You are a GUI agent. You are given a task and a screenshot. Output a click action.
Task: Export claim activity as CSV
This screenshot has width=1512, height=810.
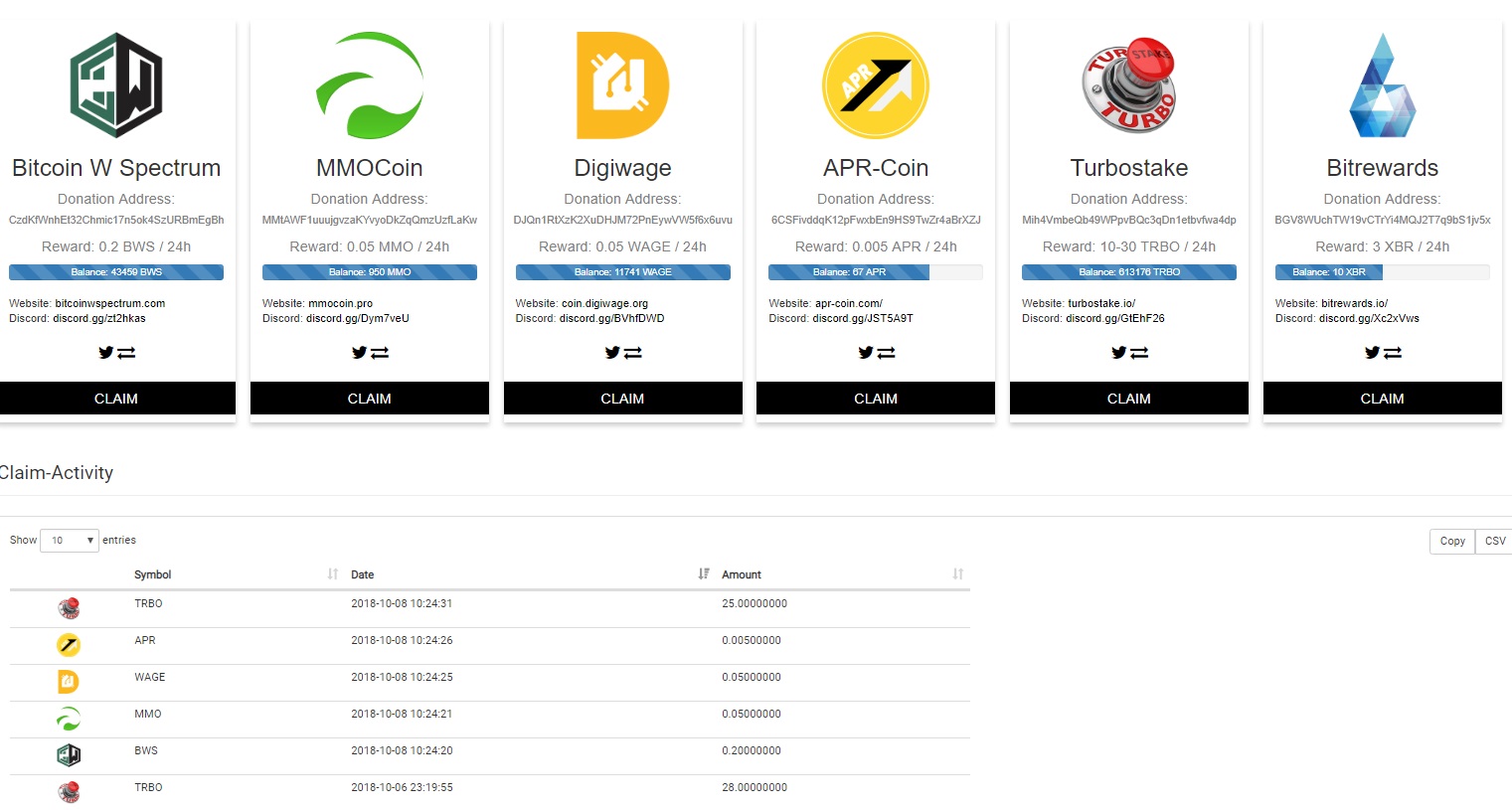point(1494,541)
